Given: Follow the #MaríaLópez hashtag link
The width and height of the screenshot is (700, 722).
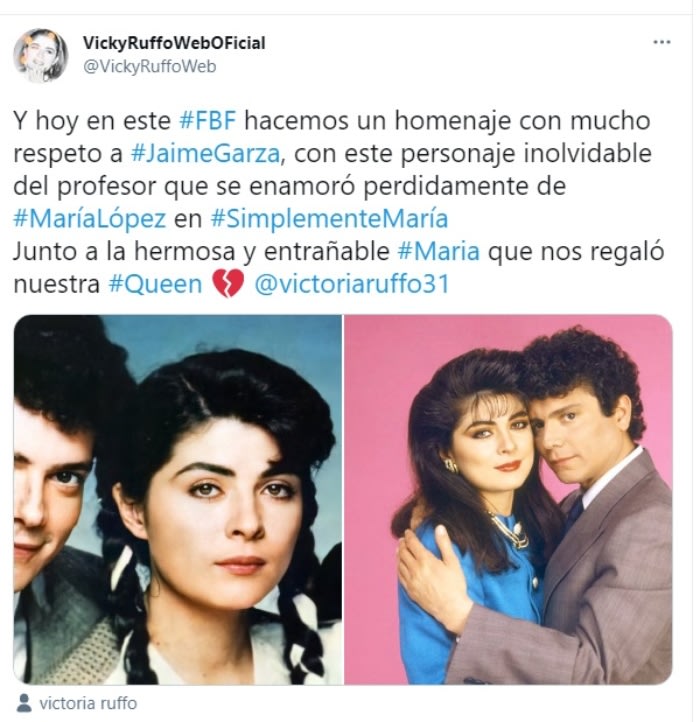Looking at the screenshot, I should click(89, 219).
